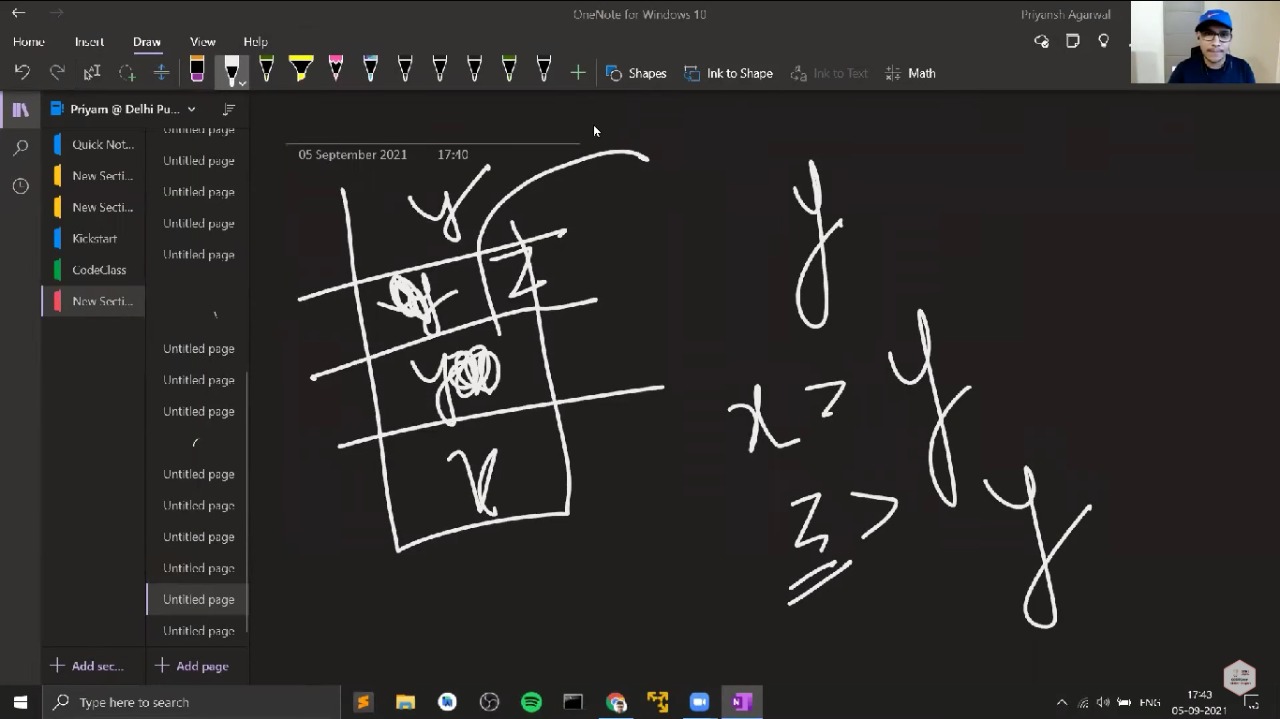Screen dimensions: 1280x719
Task: Choose the Insert or Remove Space tool
Action: click(x=161, y=72)
